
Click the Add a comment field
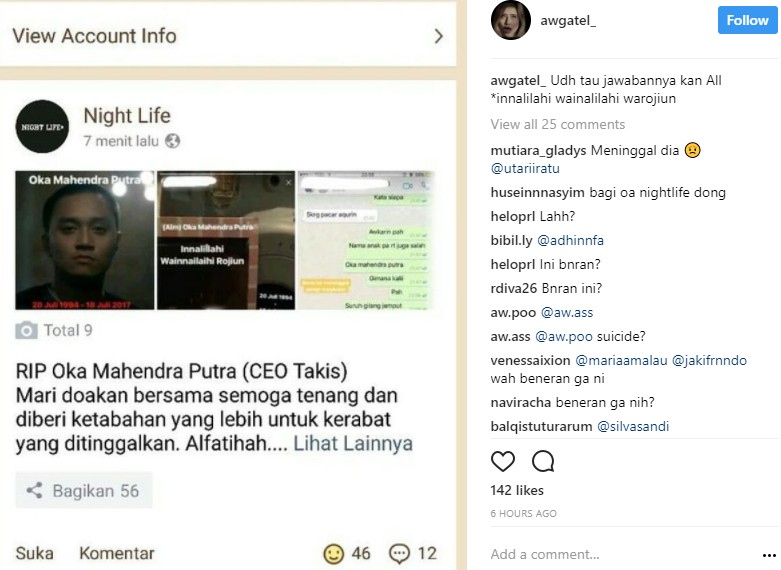tap(623, 554)
